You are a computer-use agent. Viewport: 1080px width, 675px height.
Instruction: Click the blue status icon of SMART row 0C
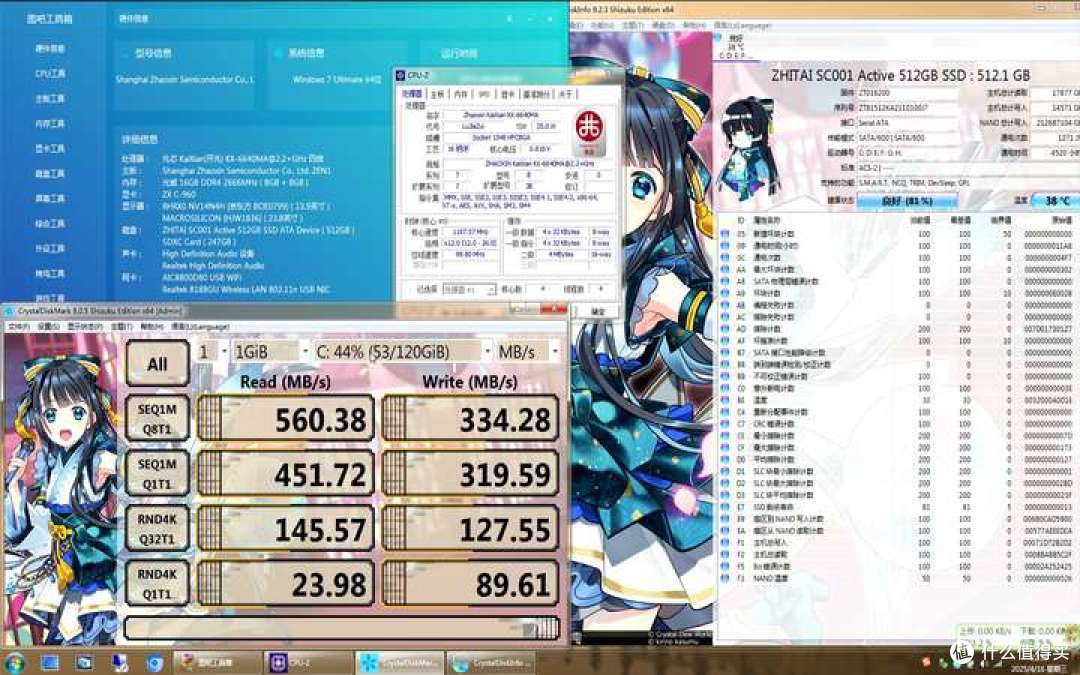coord(725,258)
